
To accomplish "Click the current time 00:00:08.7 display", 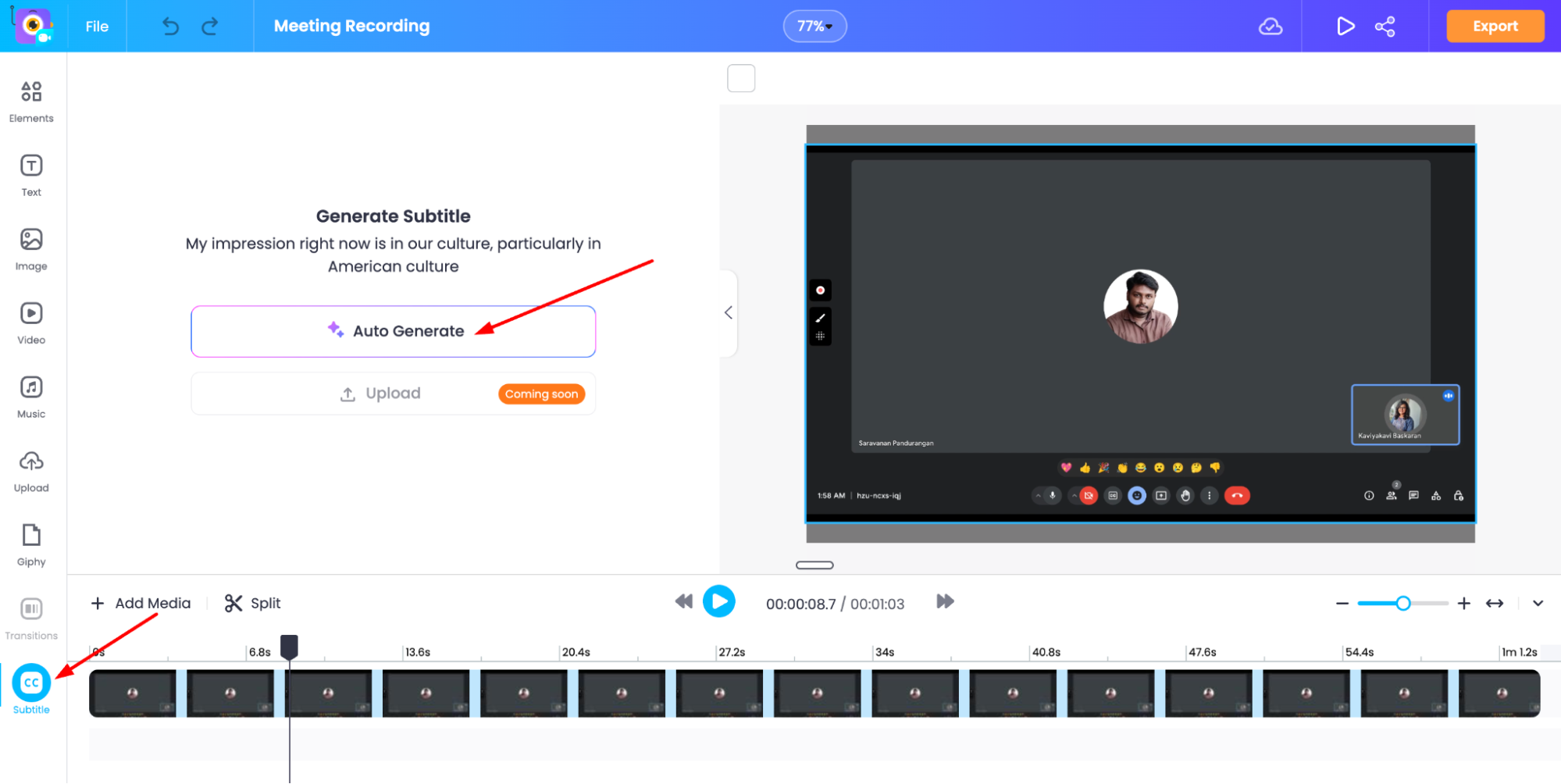I will (x=800, y=604).
